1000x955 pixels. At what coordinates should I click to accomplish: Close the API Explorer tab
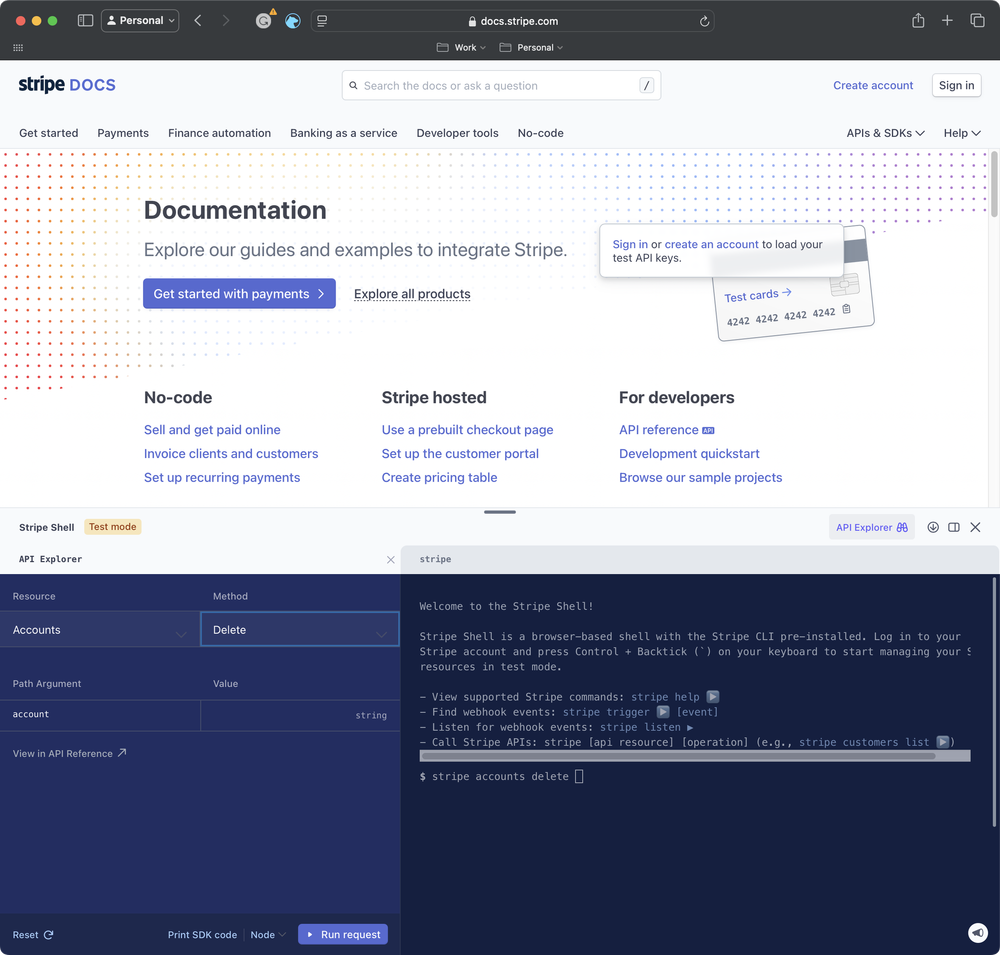[x=390, y=559]
